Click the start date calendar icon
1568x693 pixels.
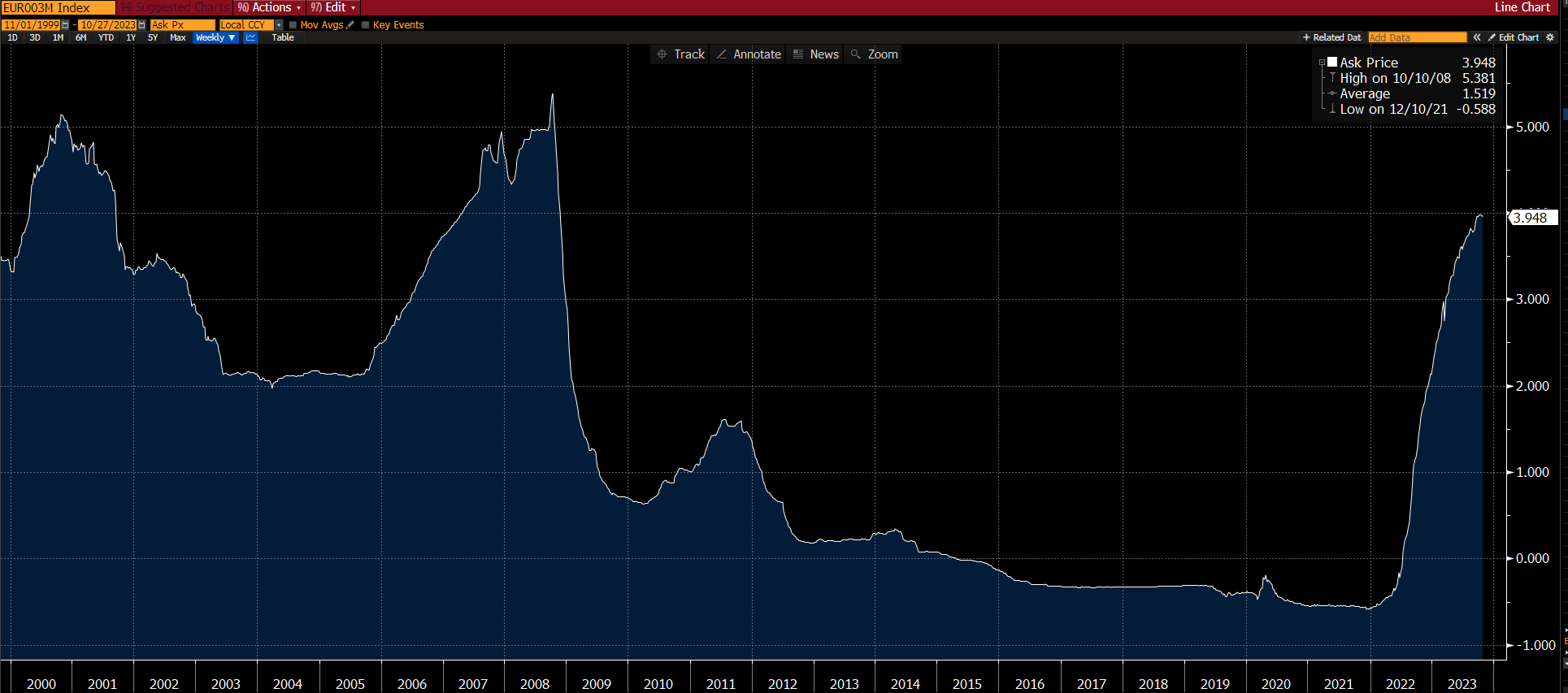tap(65, 25)
